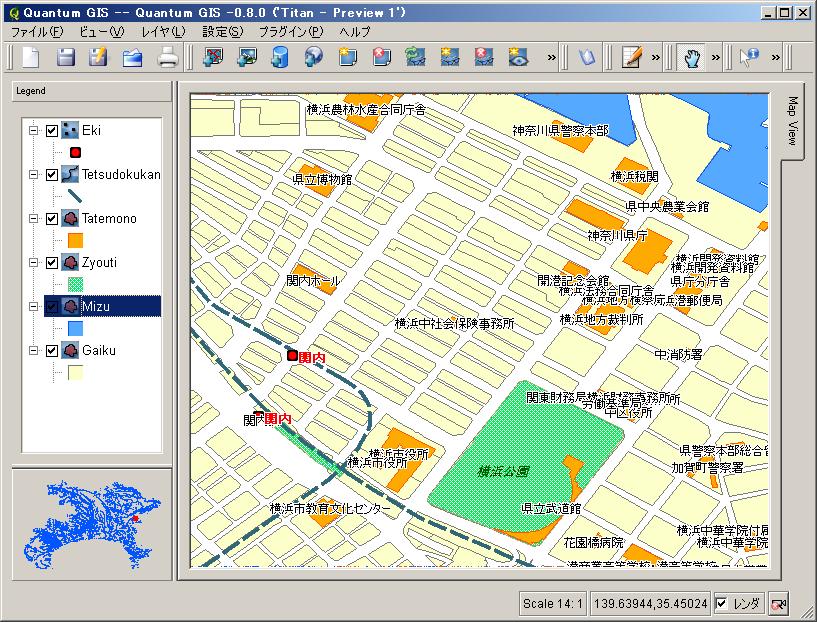Click the pencil editing toolbar icon
Image resolution: width=817 pixels, height=622 pixels.
[632, 57]
